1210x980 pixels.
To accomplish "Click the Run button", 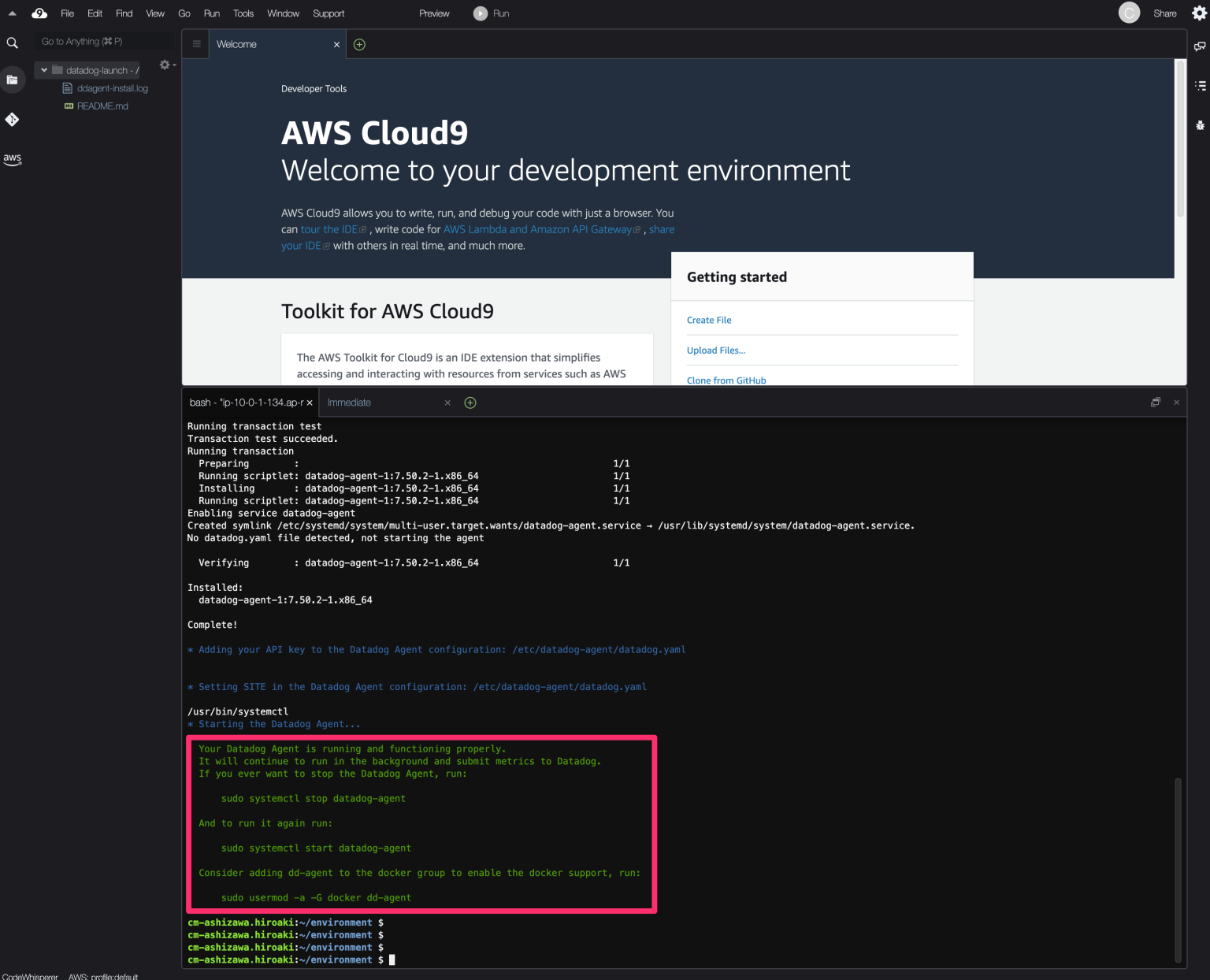I will coord(492,13).
